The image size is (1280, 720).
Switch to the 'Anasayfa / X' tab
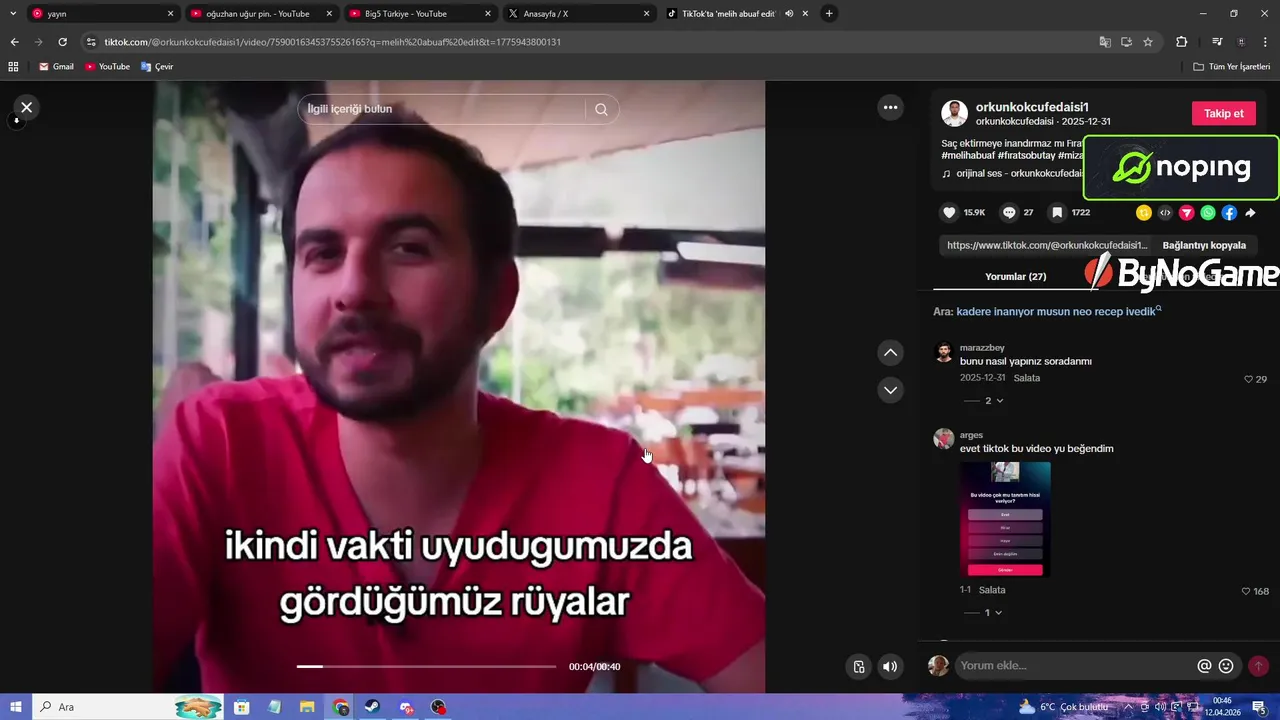click(577, 14)
